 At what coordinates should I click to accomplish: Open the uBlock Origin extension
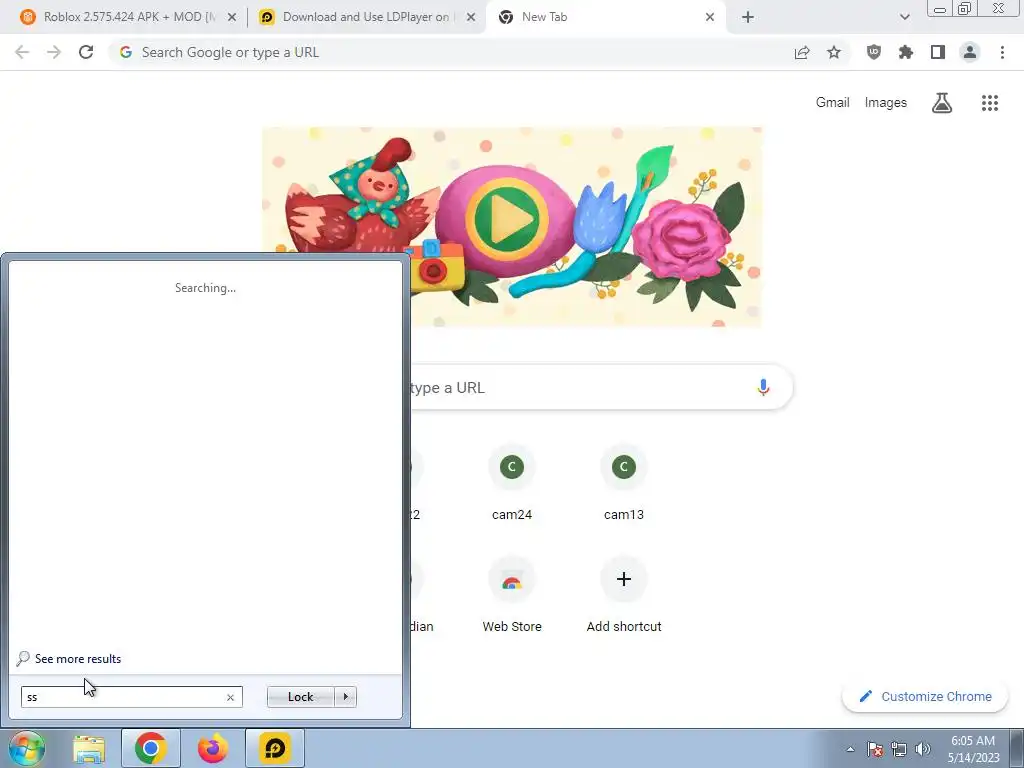tap(874, 52)
